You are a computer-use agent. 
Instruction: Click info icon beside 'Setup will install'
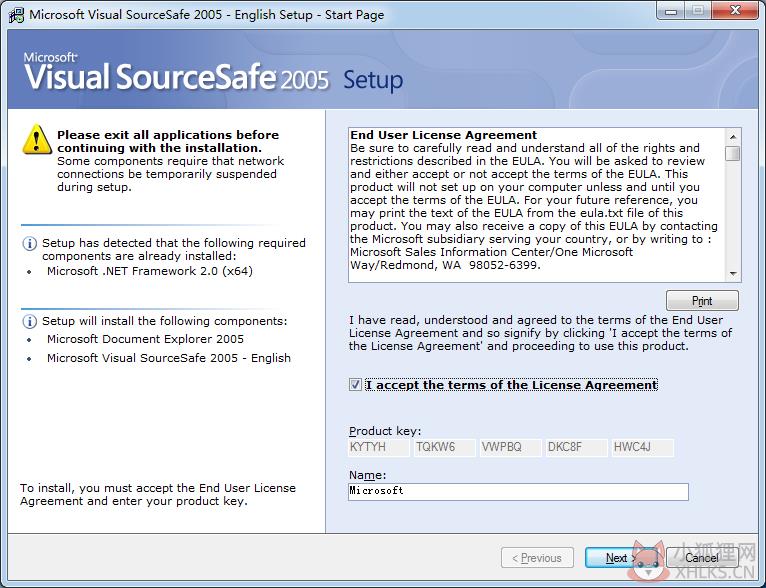[29, 321]
